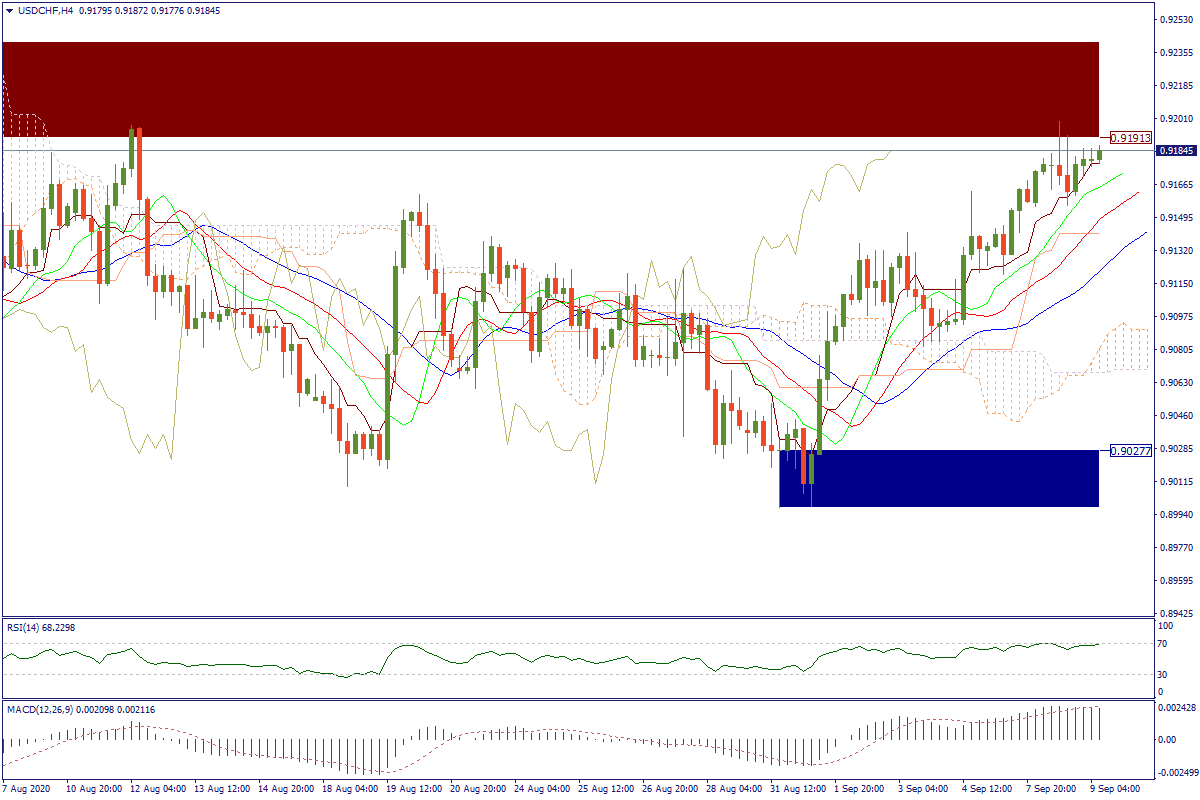Click the 1 Sep 20:00 time marker

click(857, 789)
